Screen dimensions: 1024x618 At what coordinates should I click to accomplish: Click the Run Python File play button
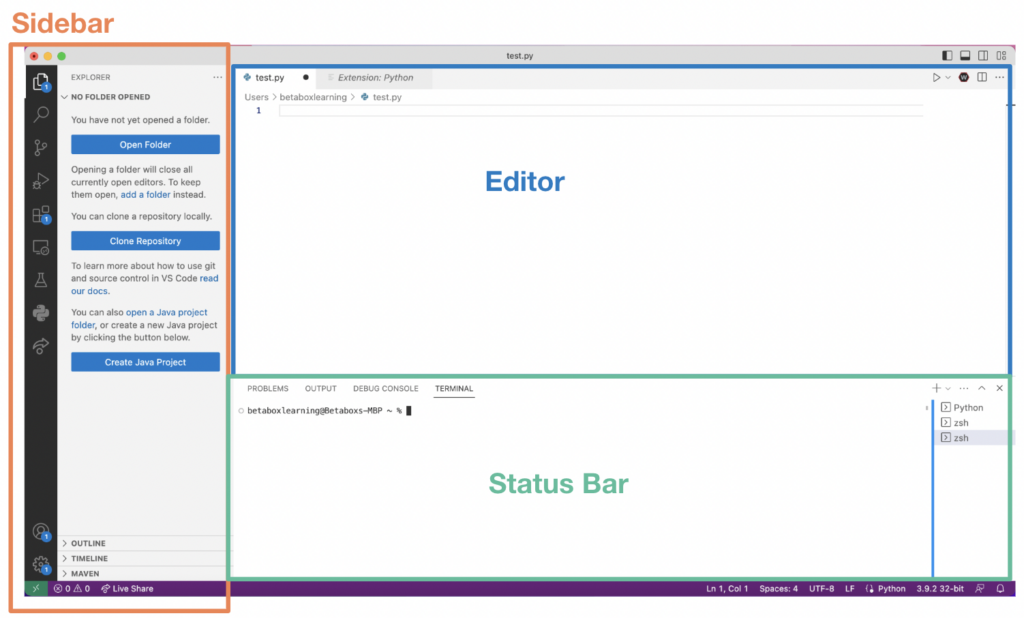pyautogui.click(x=937, y=76)
